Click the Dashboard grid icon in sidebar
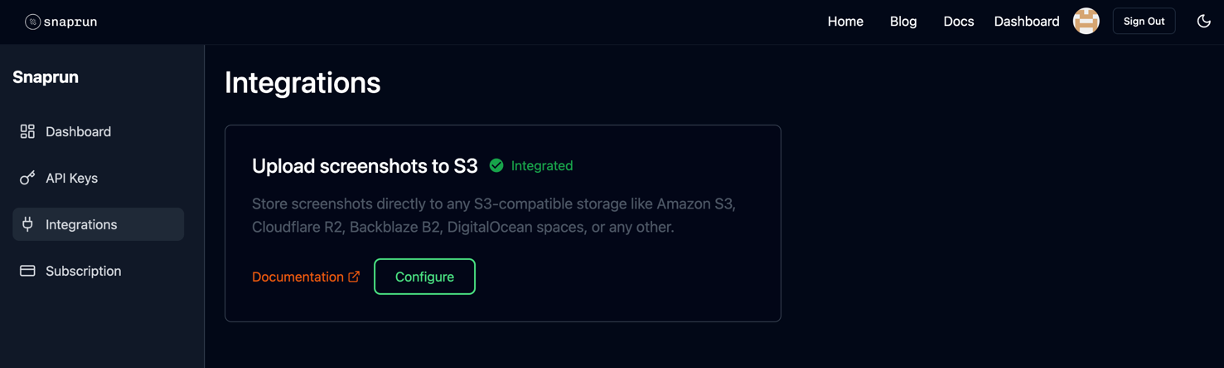The image size is (1224, 368). pyautogui.click(x=28, y=132)
